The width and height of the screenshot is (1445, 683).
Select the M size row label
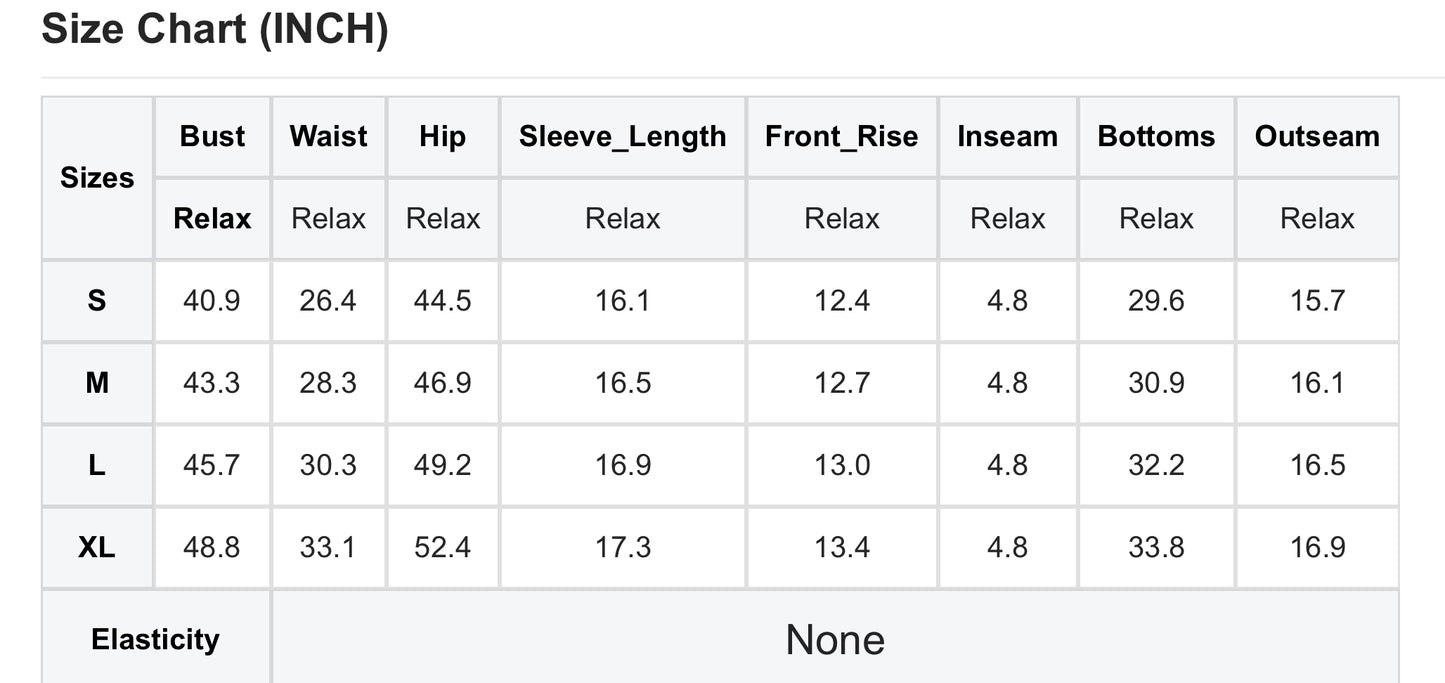coord(97,383)
